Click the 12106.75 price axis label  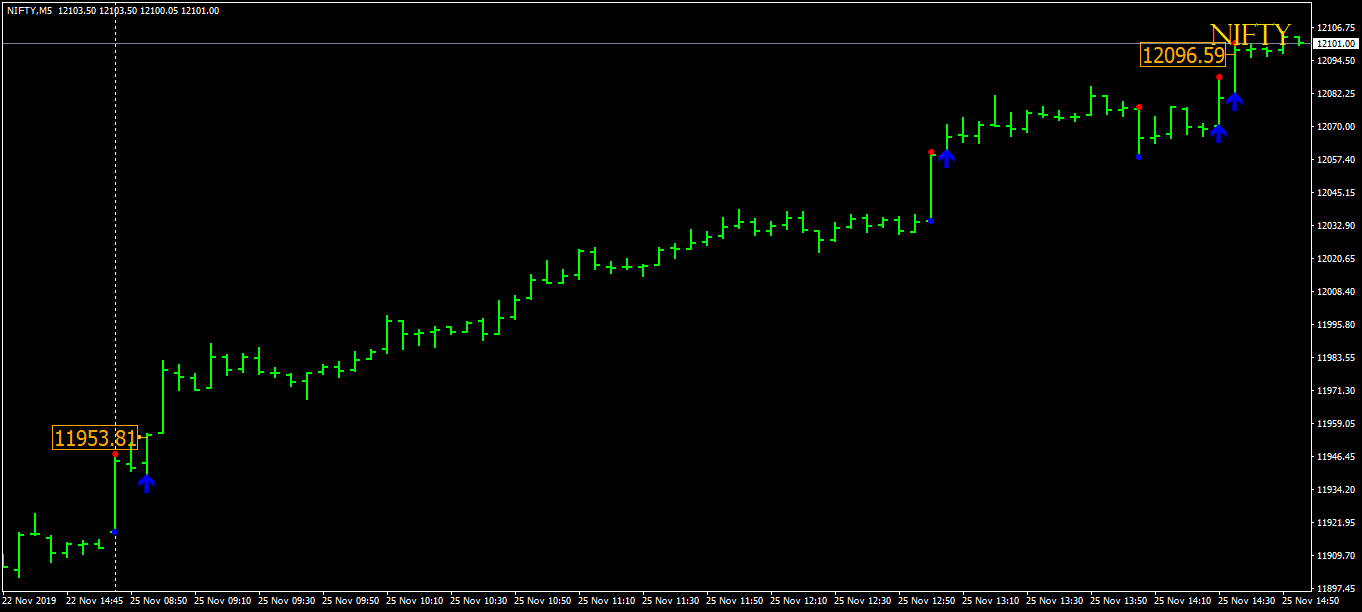1337,28
